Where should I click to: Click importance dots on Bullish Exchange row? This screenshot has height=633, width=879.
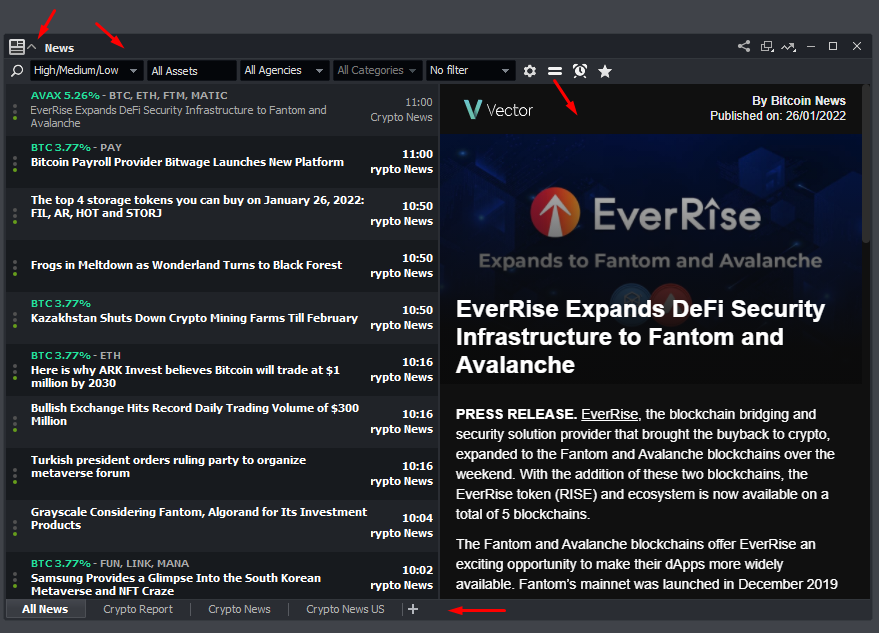click(15, 424)
